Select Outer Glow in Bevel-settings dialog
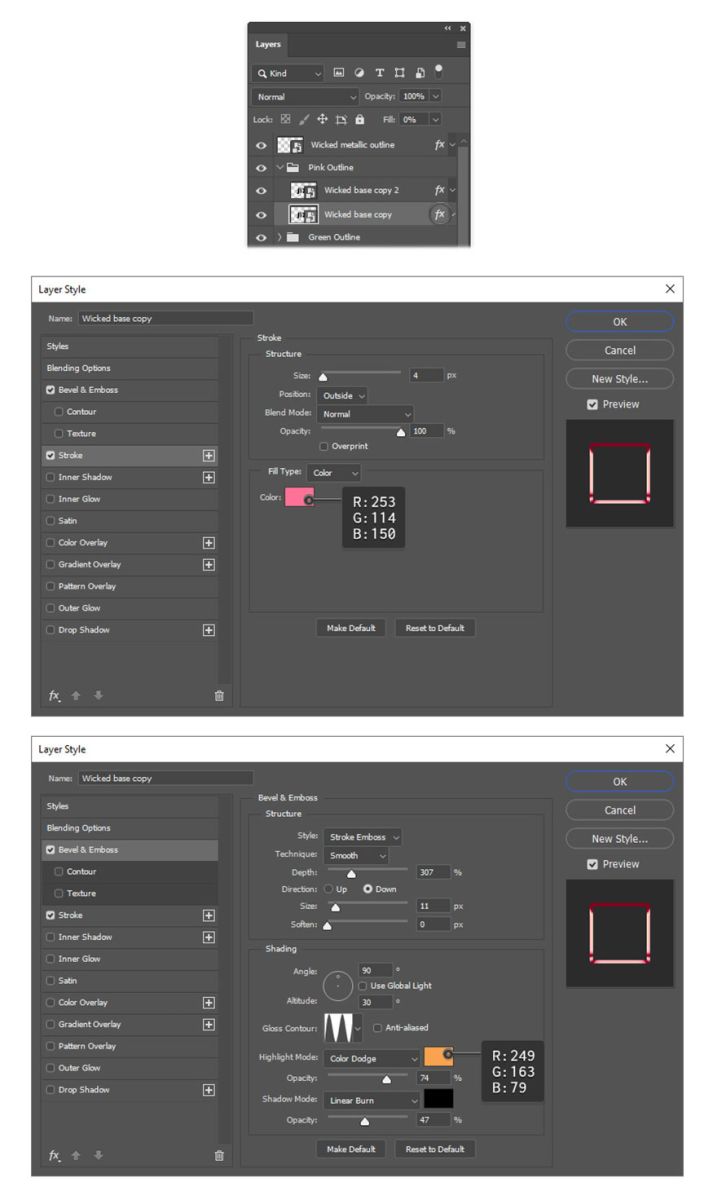The height and width of the screenshot is (1200, 713). click(x=129, y=1068)
